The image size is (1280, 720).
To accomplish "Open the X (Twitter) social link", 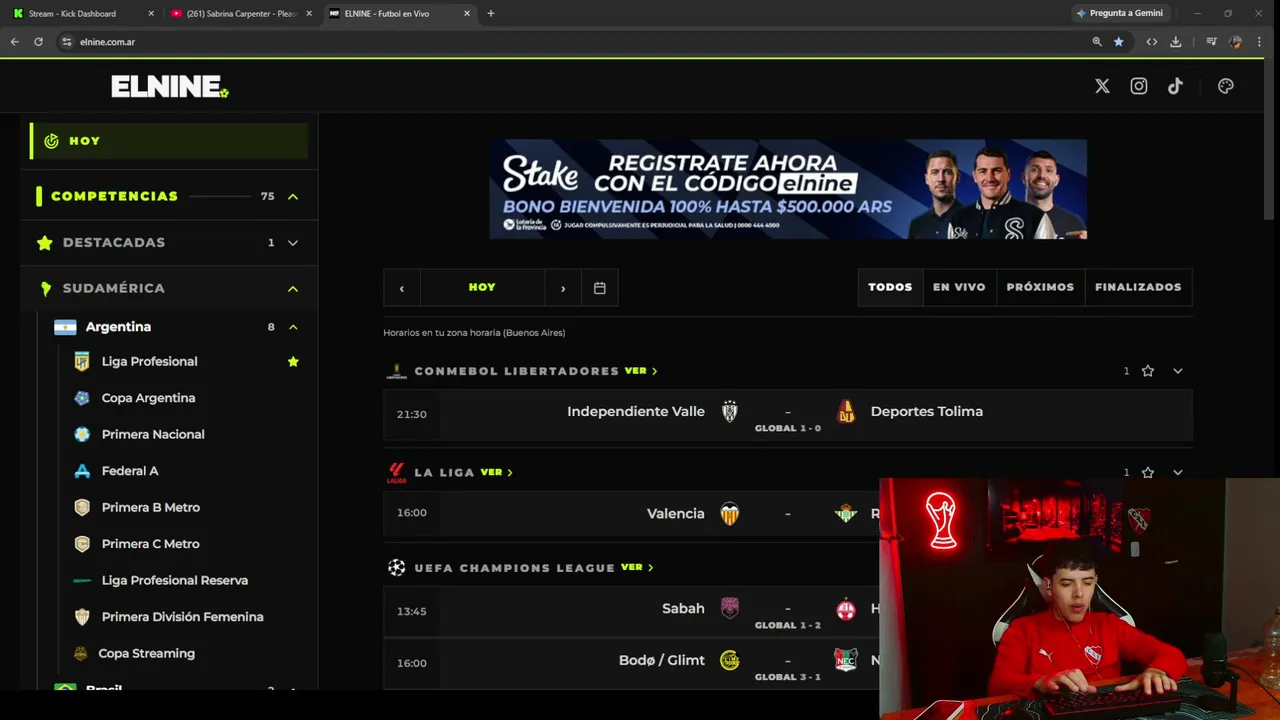I will point(1102,86).
